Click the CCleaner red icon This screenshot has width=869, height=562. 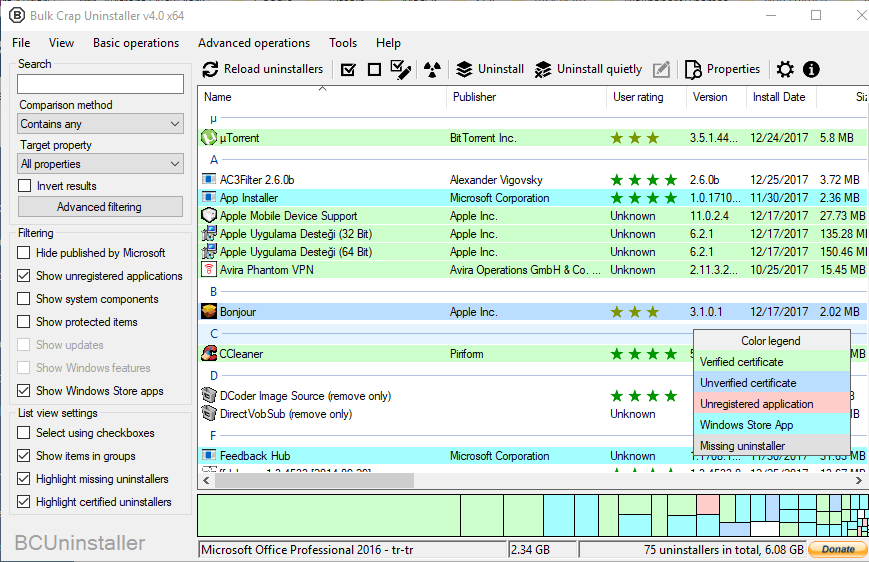point(209,353)
